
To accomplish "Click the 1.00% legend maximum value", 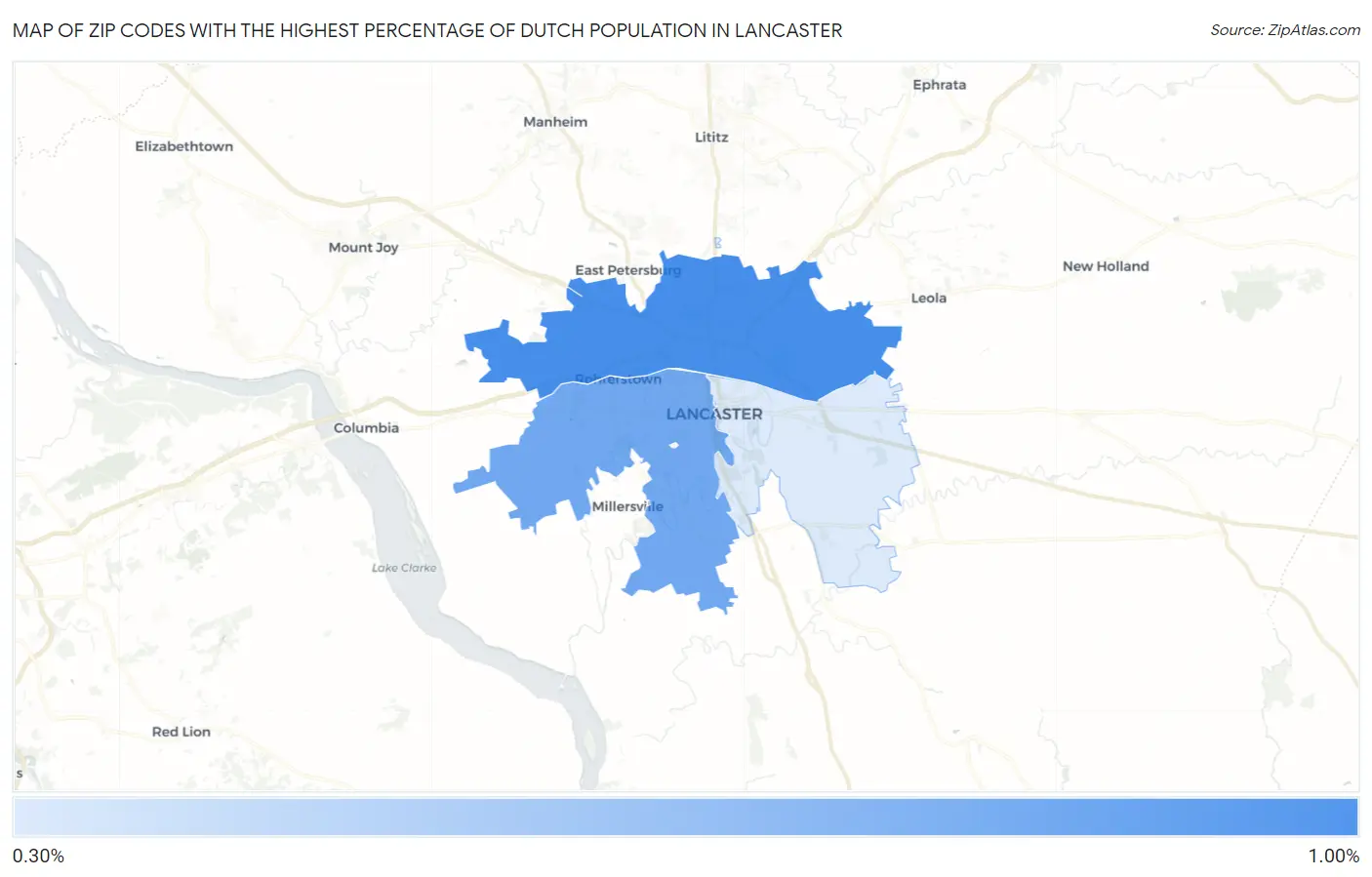I will (x=1333, y=857).
